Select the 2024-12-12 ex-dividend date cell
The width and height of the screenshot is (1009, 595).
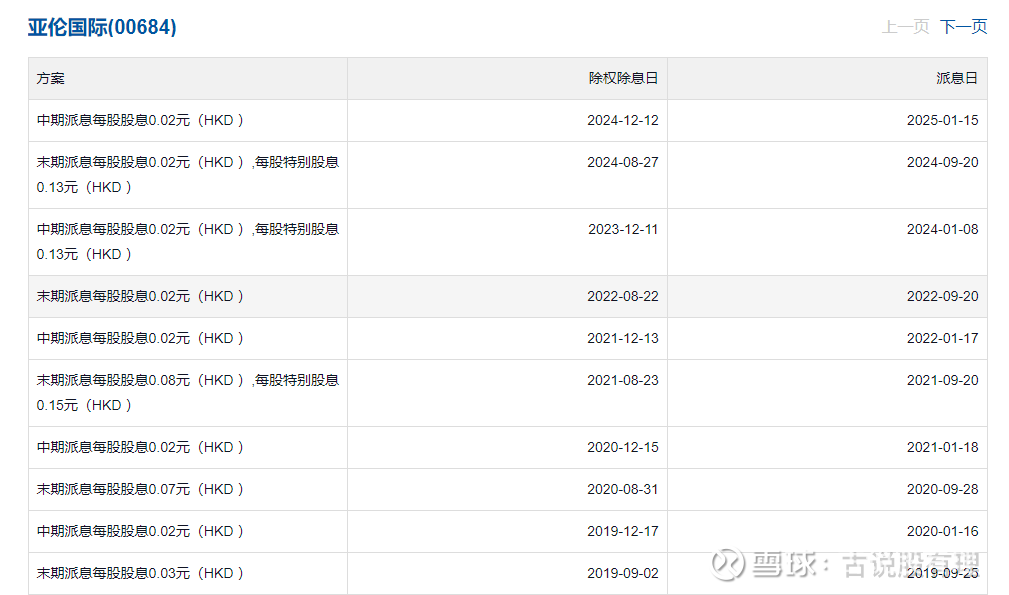[x=623, y=120]
